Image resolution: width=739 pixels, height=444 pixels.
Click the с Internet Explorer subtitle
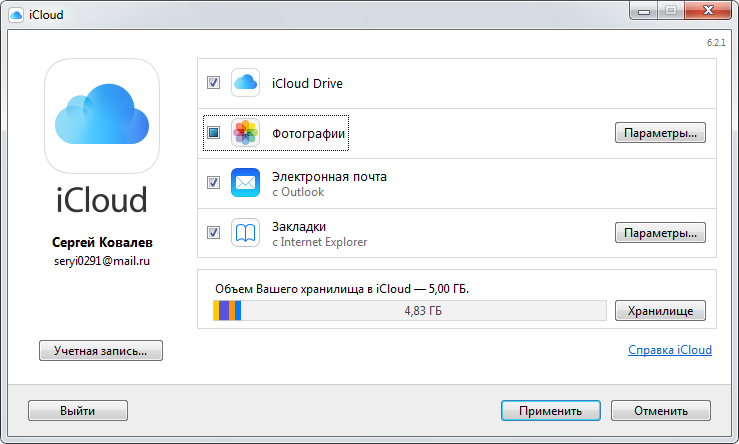pos(320,242)
